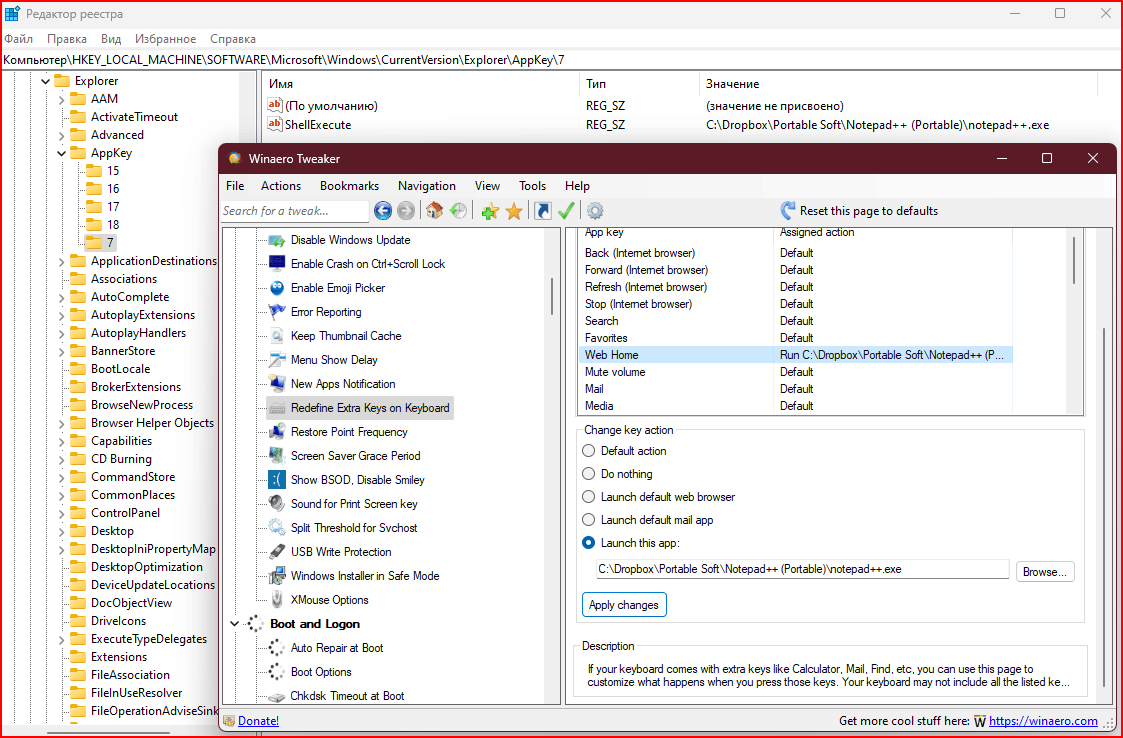Open the Winaero File menu
Viewport: 1123px width, 738px height.
[x=235, y=186]
